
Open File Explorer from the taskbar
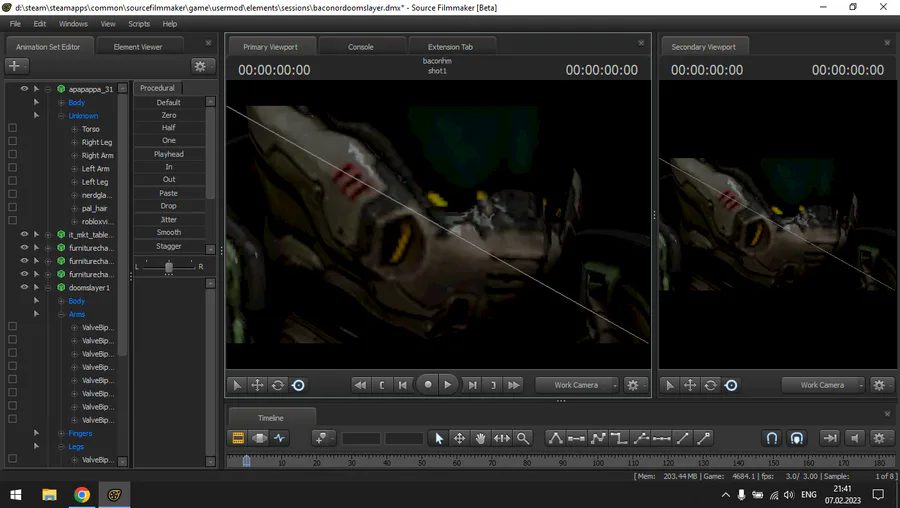point(49,495)
